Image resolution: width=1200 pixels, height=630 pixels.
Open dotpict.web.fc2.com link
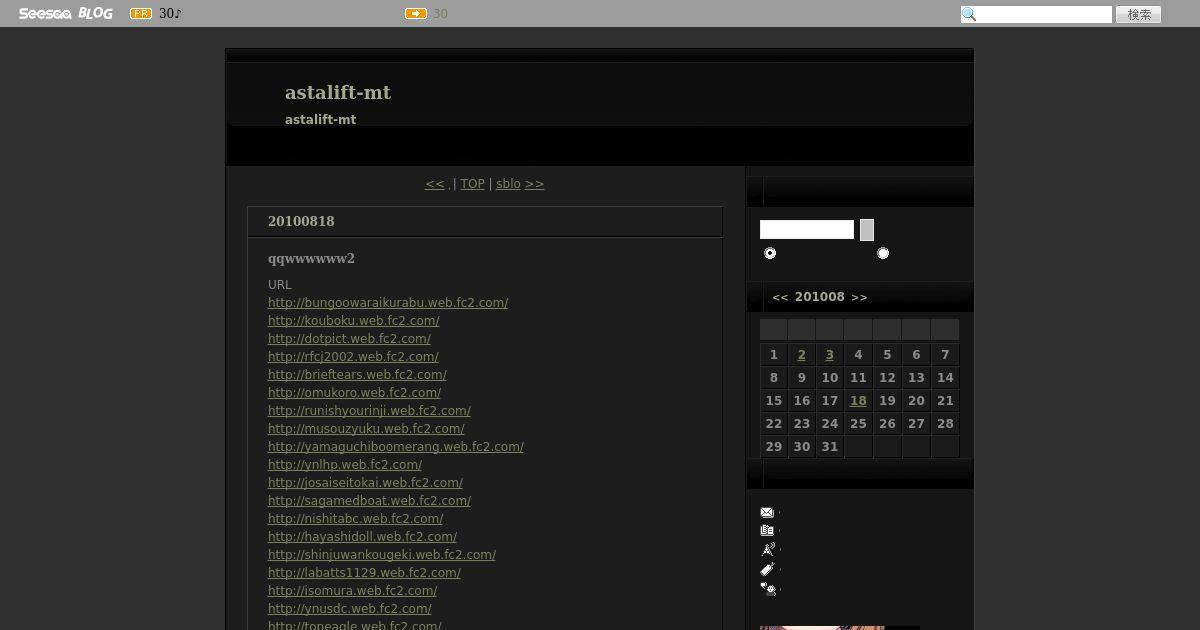349,339
